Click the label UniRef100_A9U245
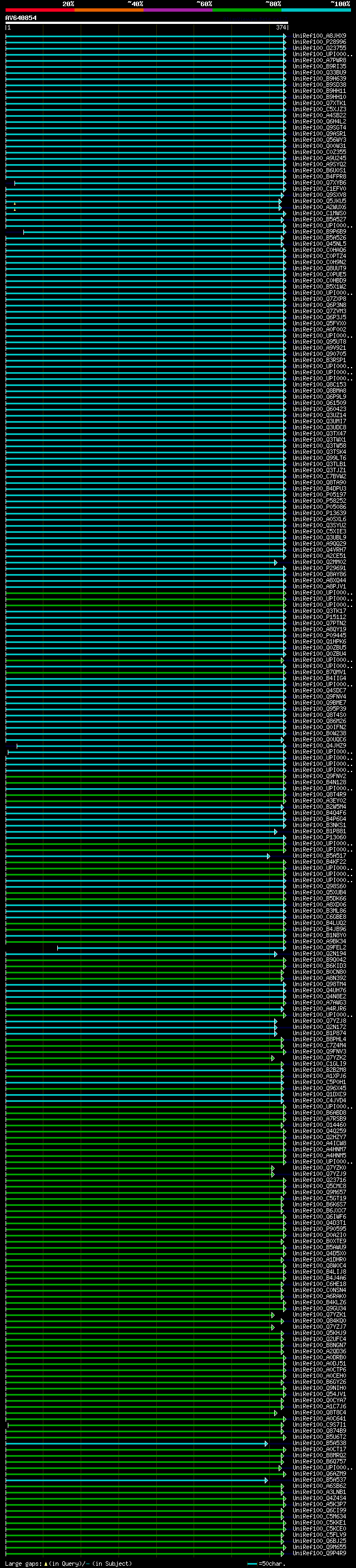This screenshot has height=1568, width=356. [x=319, y=159]
